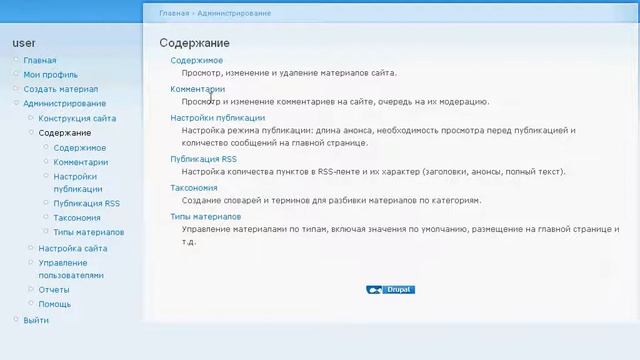Viewport: 640px width, 360px height.
Task: Expand bullet beside Настройка сайта
Action: 31,248
